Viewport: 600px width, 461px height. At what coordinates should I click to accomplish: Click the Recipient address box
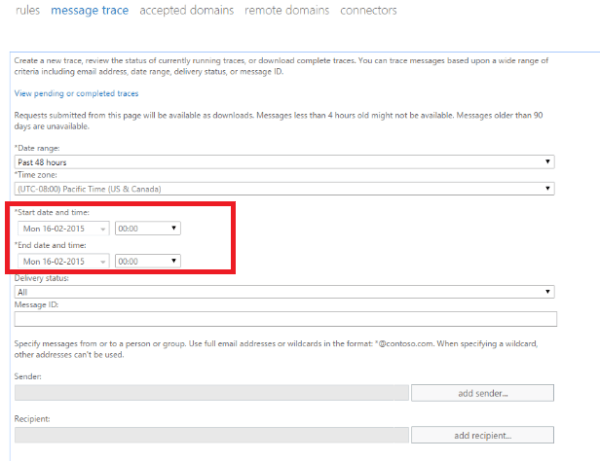pos(211,435)
